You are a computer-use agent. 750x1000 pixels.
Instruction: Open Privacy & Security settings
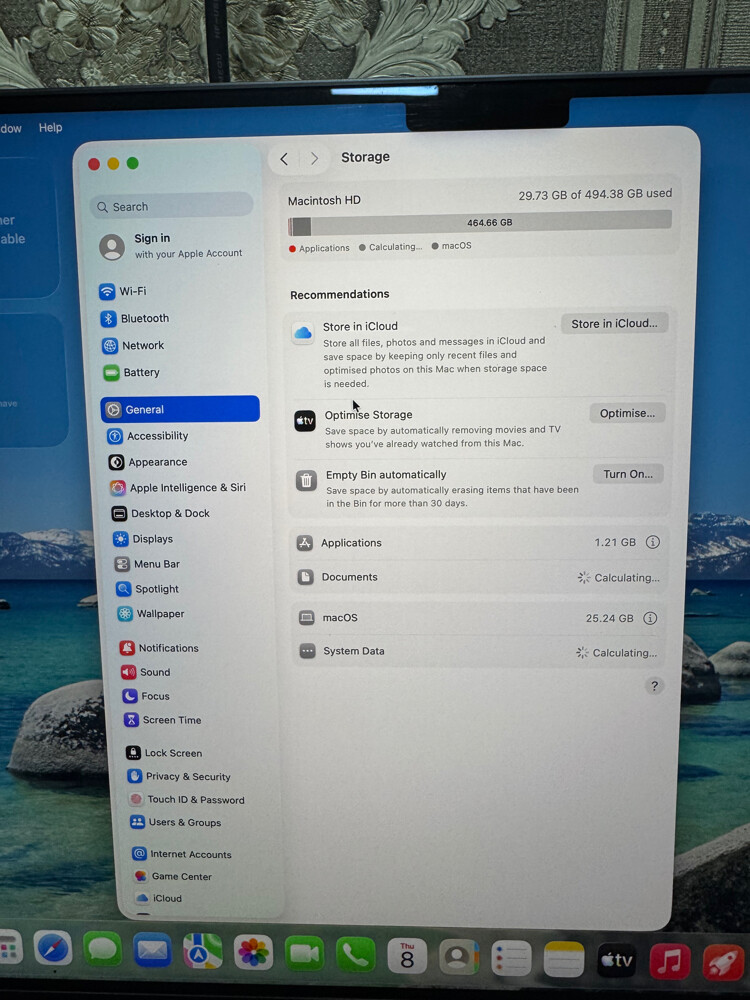click(x=179, y=776)
